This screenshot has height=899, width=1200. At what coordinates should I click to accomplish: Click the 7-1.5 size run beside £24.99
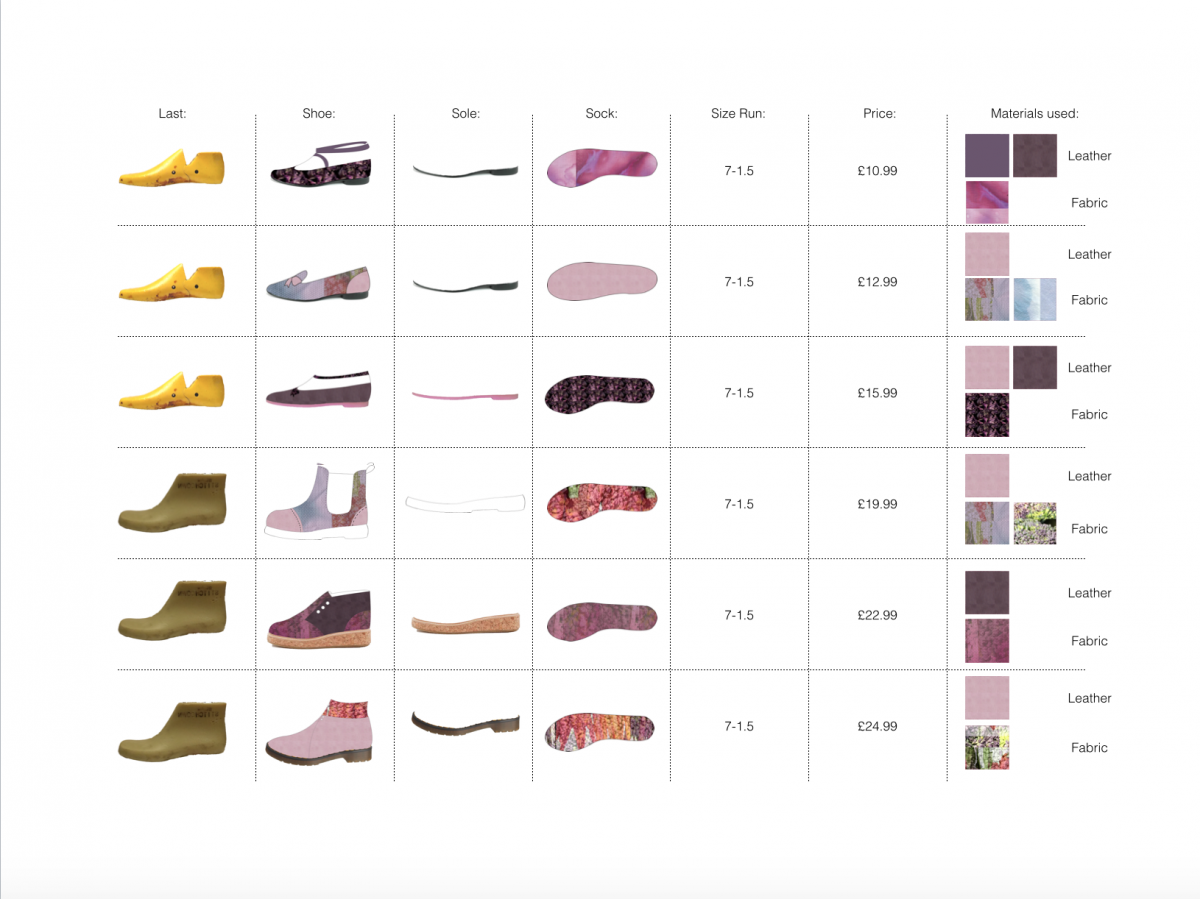click(x=739, y=726)
